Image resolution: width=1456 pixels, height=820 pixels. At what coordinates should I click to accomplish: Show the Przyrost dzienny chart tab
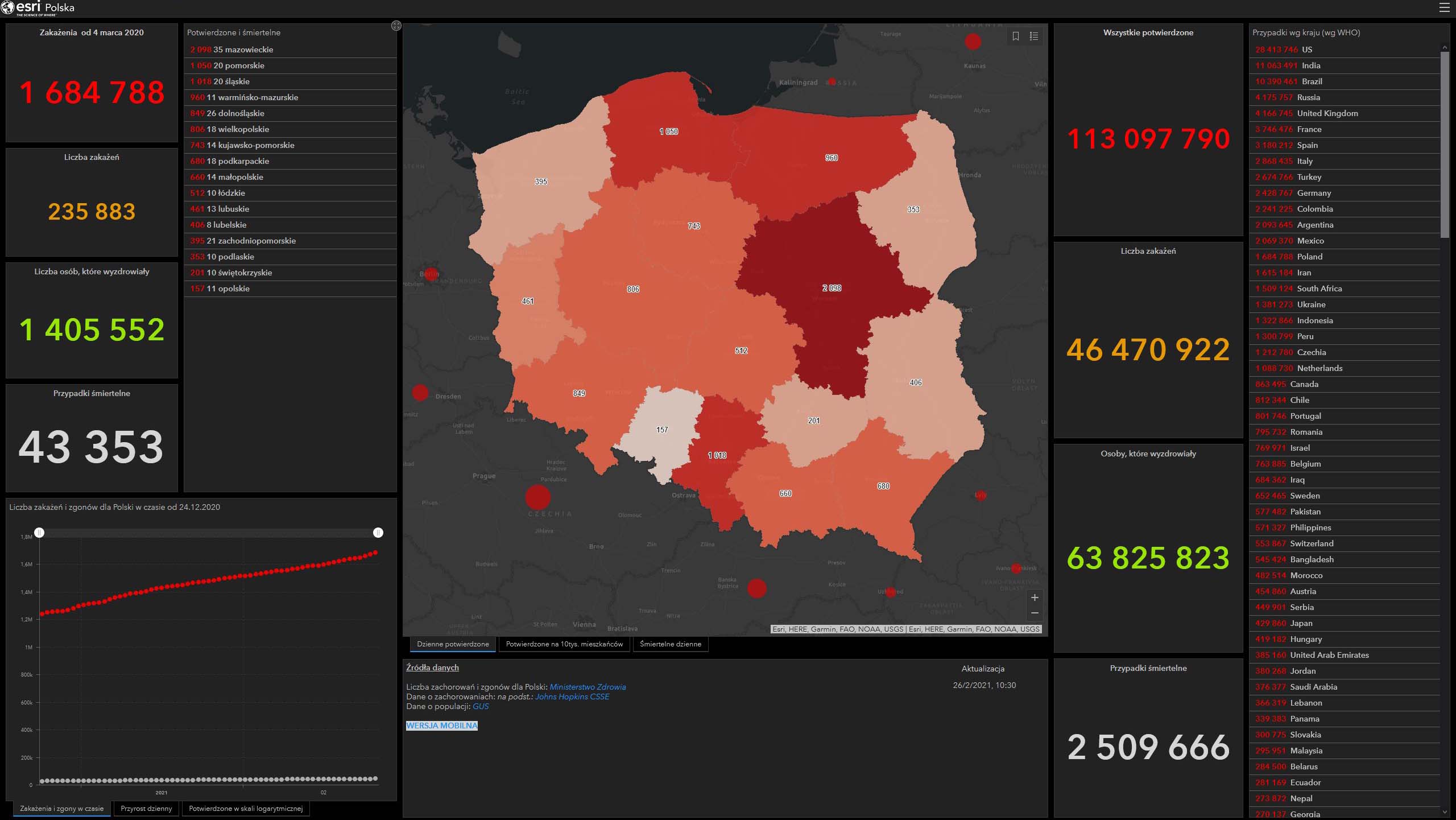pyautogui.click(x=146, y=809)
